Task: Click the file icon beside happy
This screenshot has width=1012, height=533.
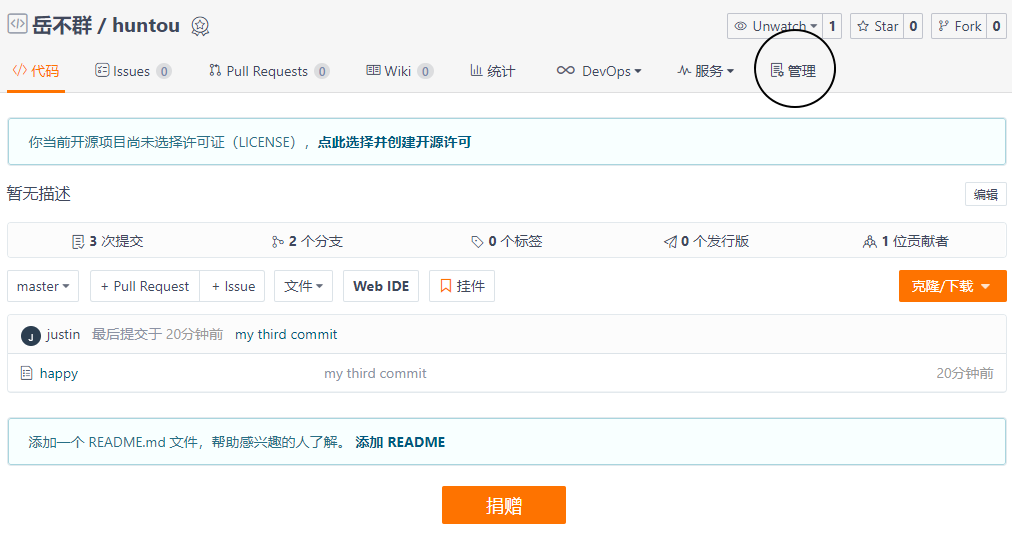Action: [x=27, y=373]
